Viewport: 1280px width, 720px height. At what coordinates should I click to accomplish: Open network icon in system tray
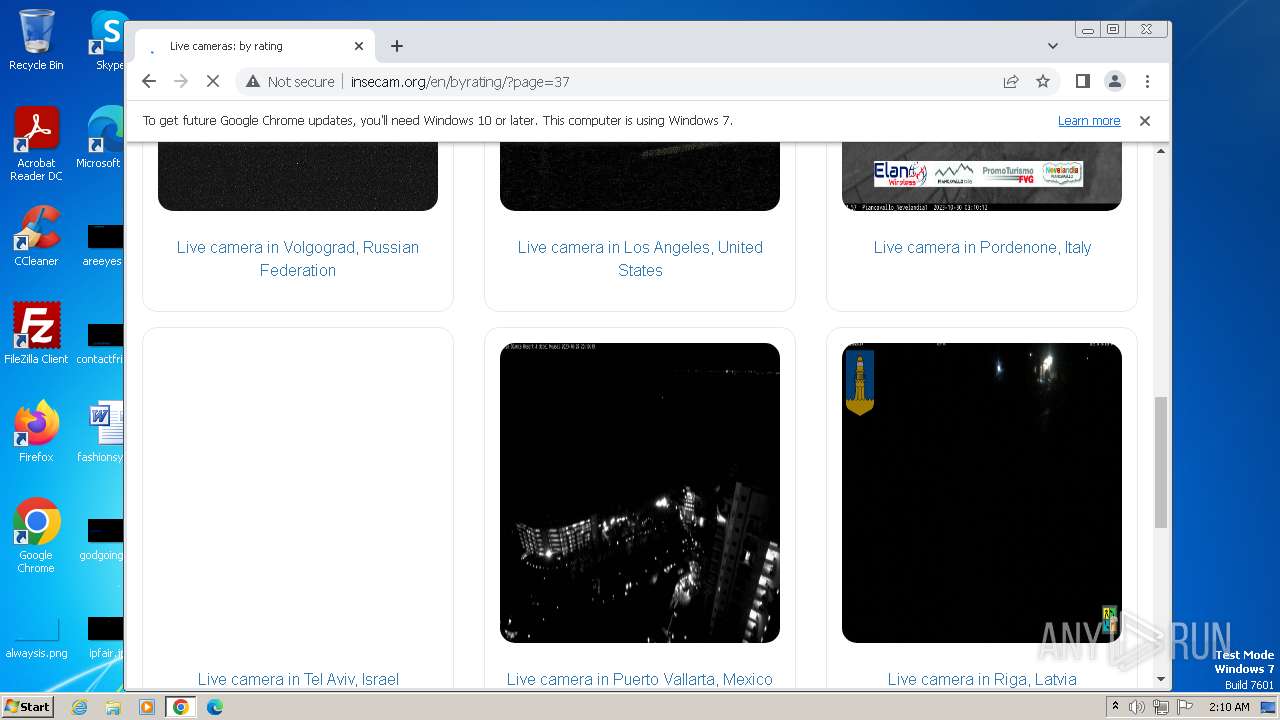click(x=1160, y=707)
